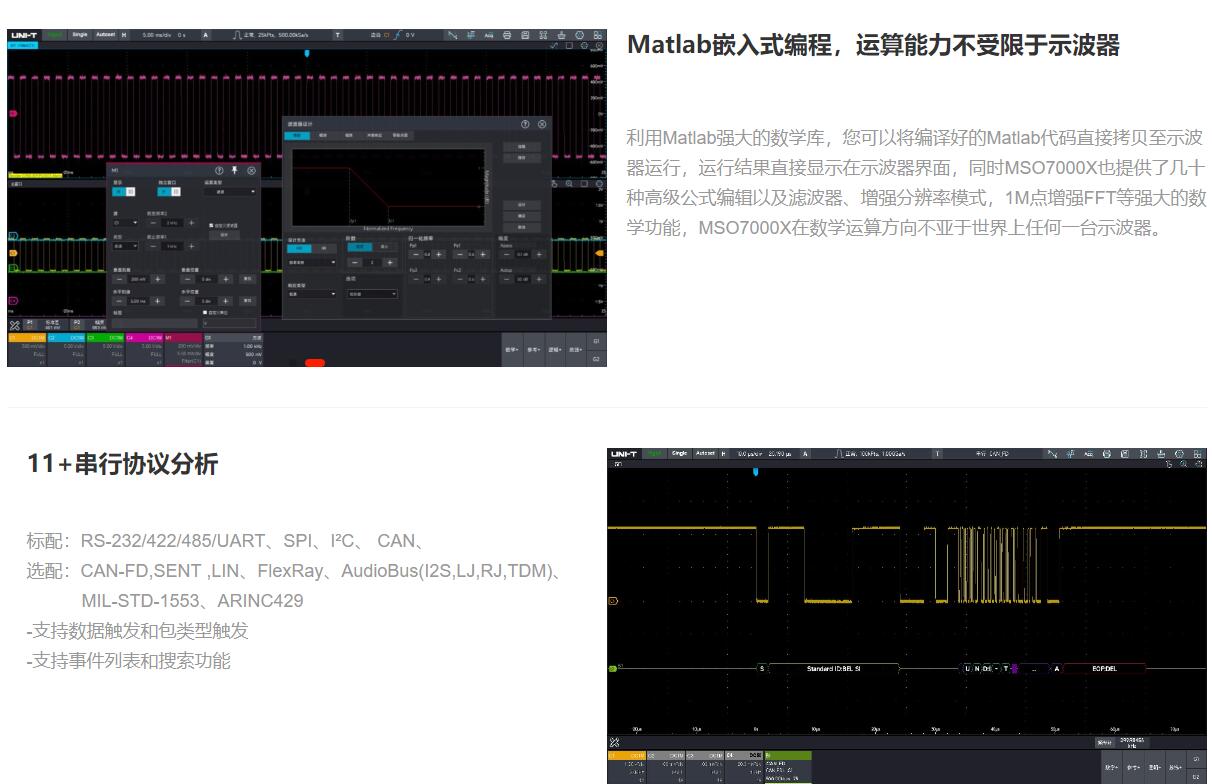Open the response type dropdown in the filter design dialog
The image size is (1212, 784).
[x=313, y=294]
